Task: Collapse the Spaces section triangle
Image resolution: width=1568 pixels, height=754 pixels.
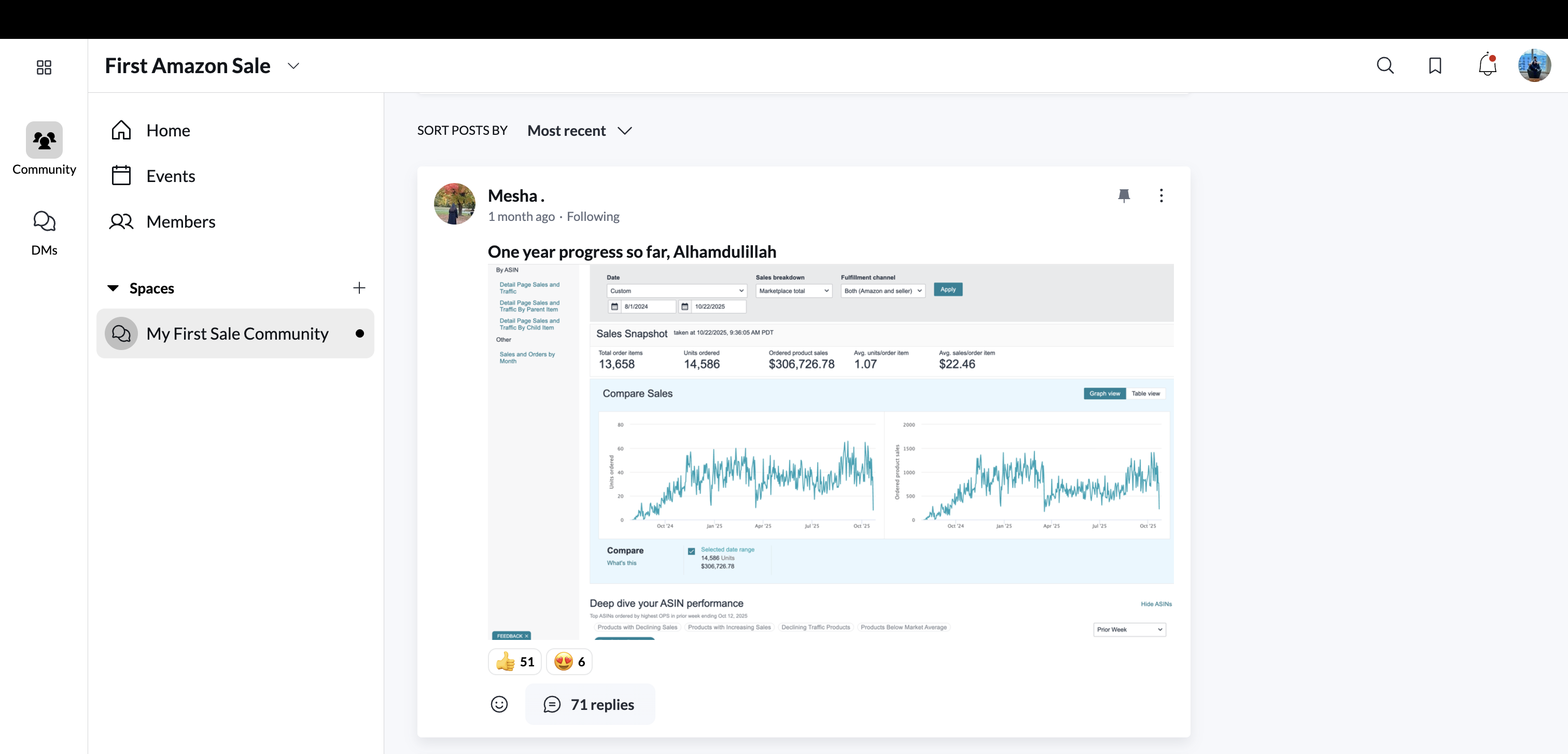Action: click(113, 288)
